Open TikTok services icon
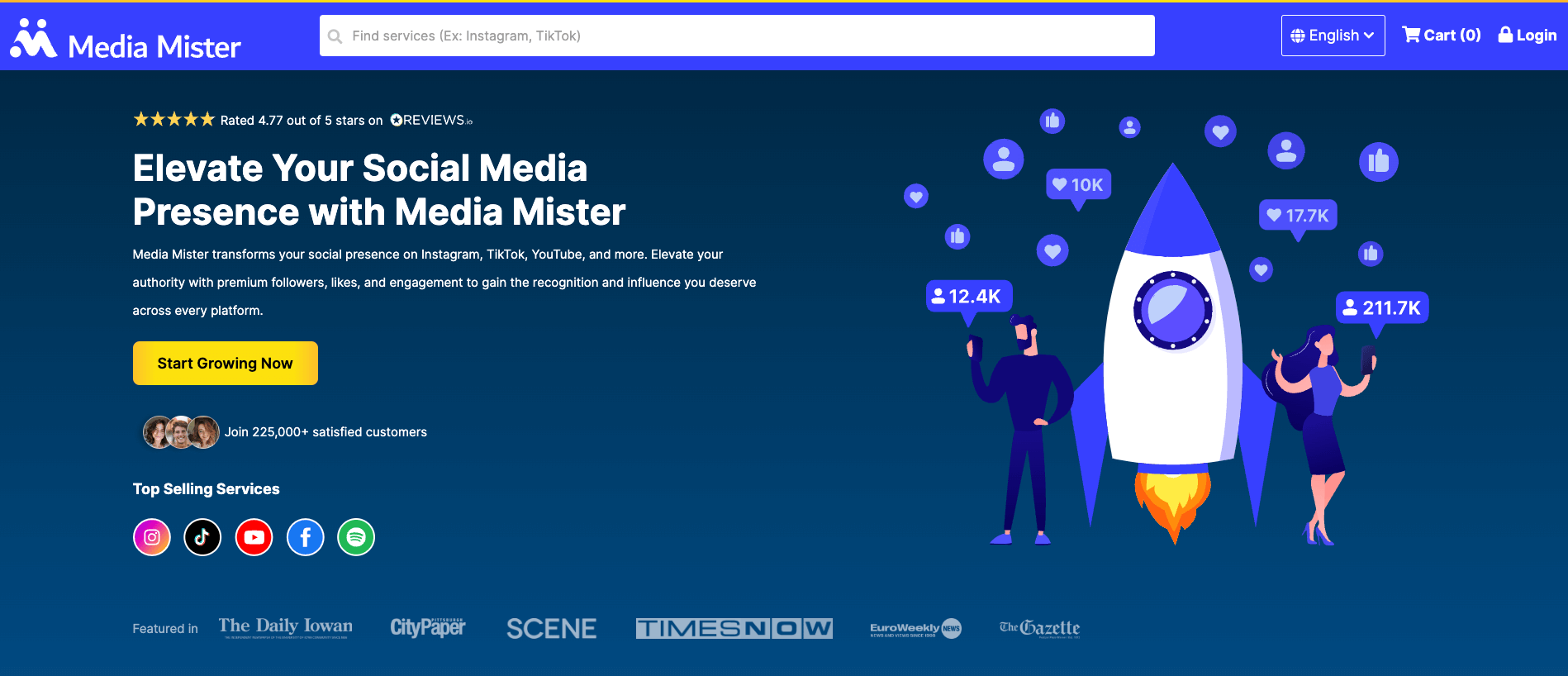 click(x=202, y=537)
